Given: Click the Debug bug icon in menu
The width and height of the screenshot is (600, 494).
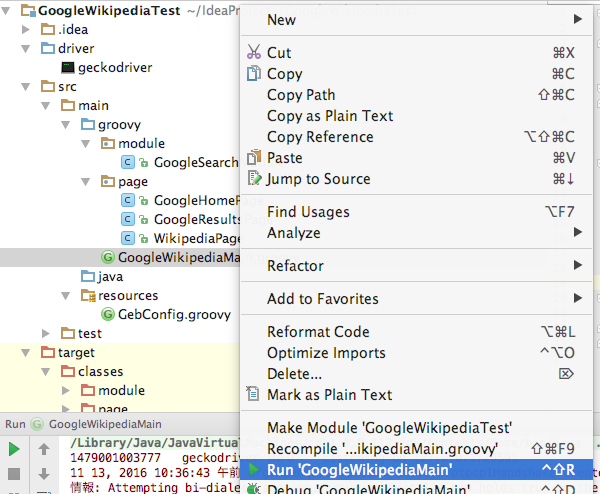Looking at the screenshot, I should pyautogui.click(x=253, y=489).
